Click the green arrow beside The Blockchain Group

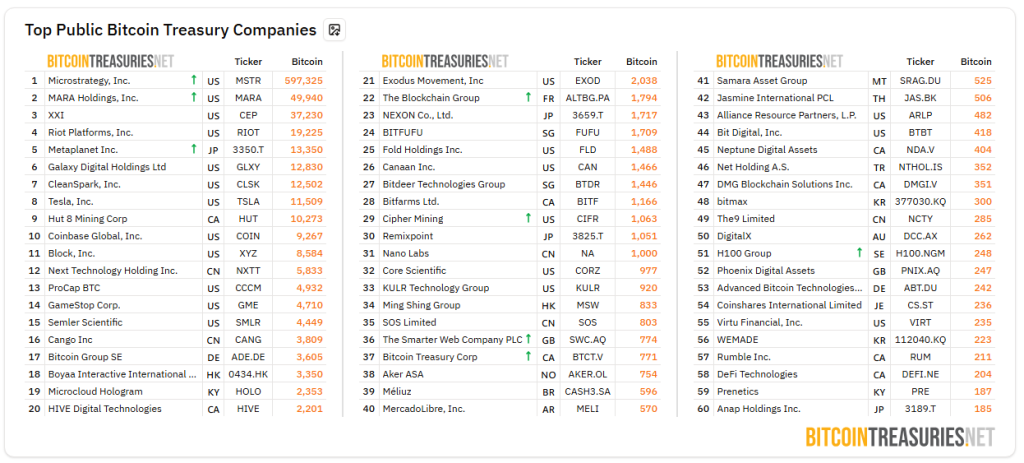pos(528,97)
